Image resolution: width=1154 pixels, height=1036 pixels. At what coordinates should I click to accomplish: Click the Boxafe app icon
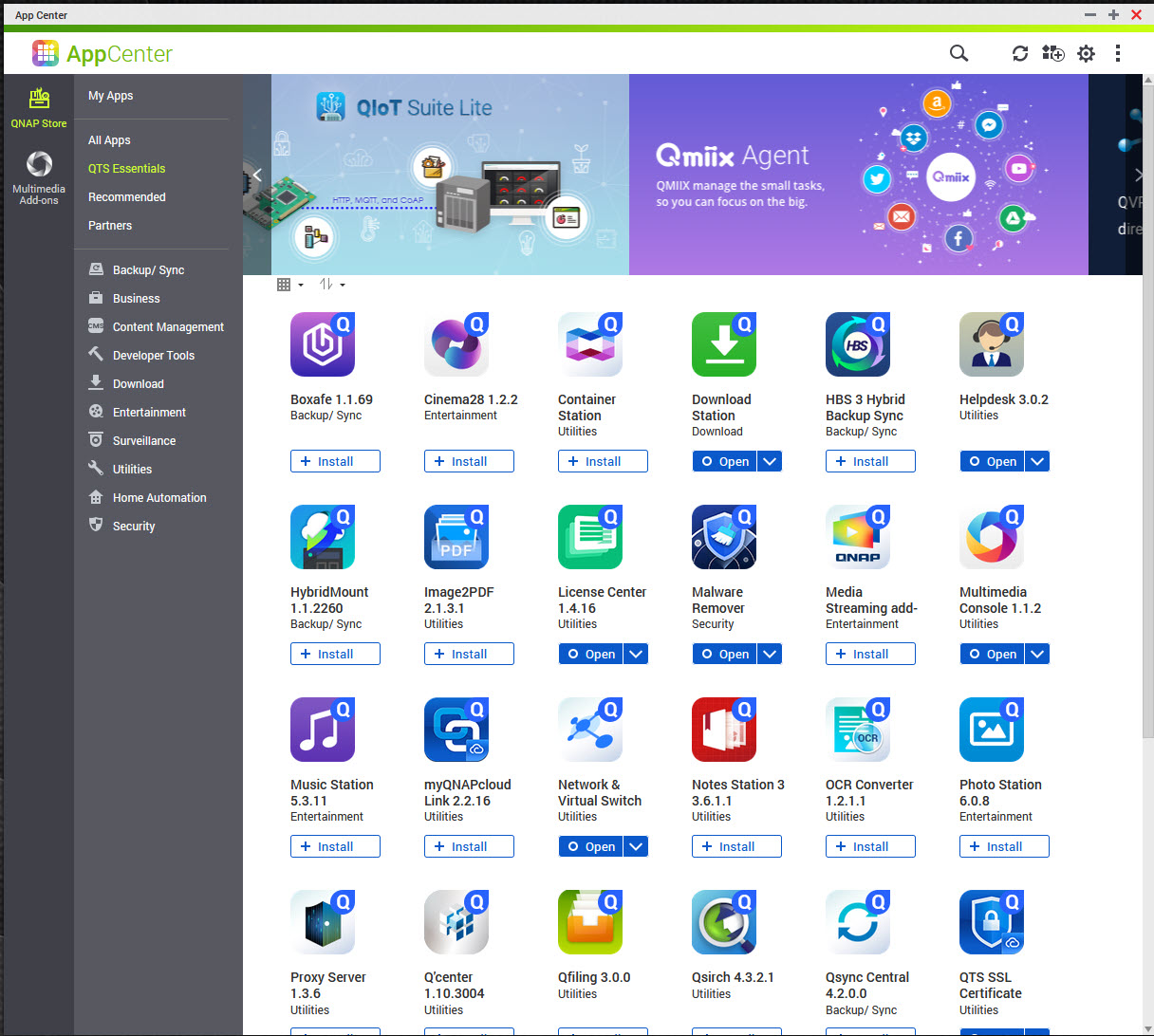pos(323,344)
